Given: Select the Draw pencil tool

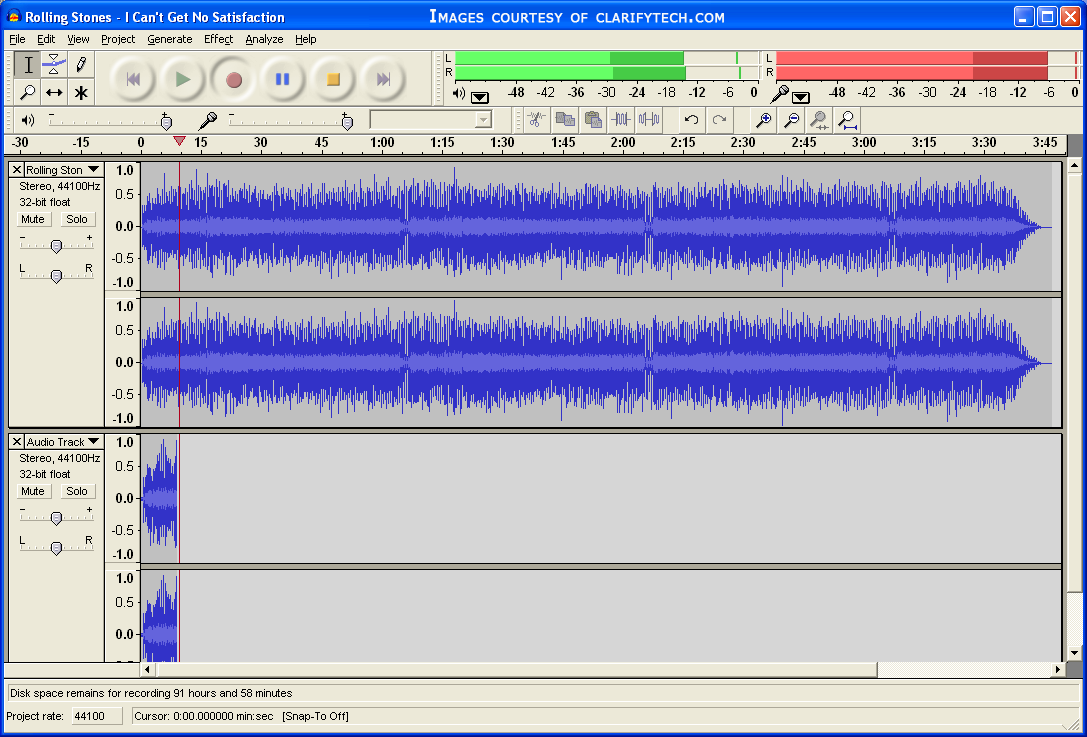Looking at the screenshot, I should 81,65.
